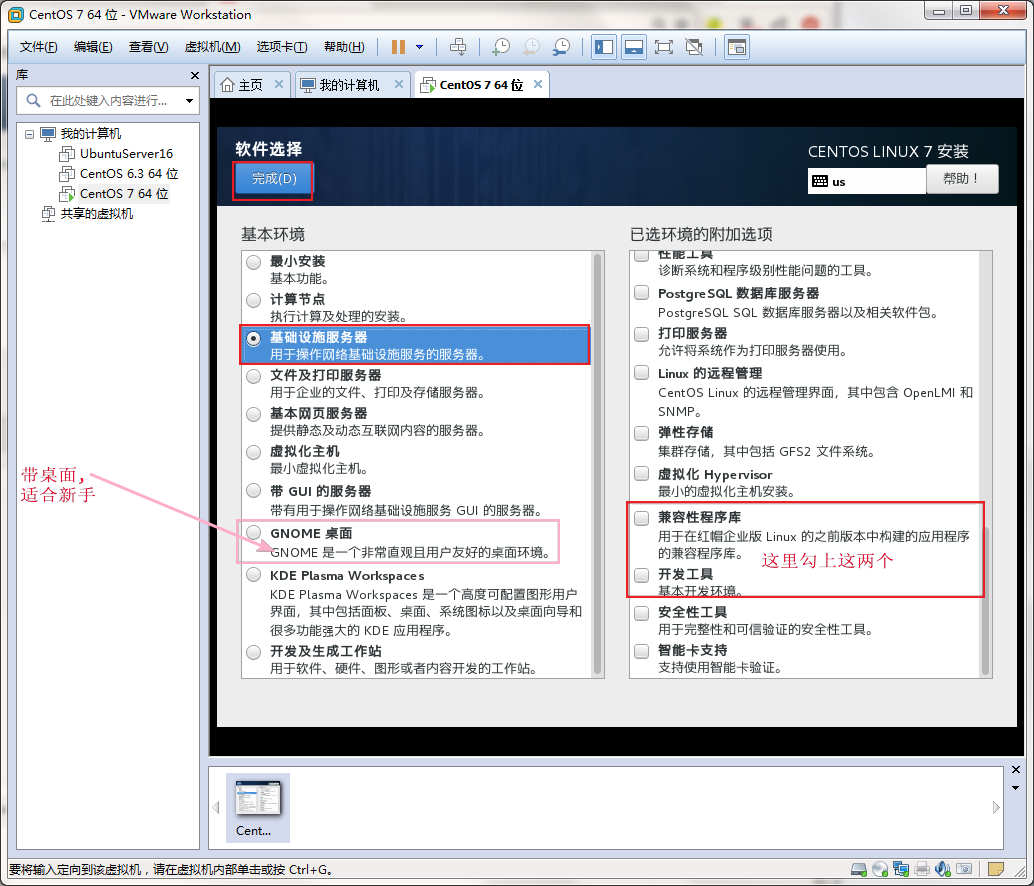Check the 虚拟化 Hypervisor checkbox
Screen dimensions: 1034x886
642,474
